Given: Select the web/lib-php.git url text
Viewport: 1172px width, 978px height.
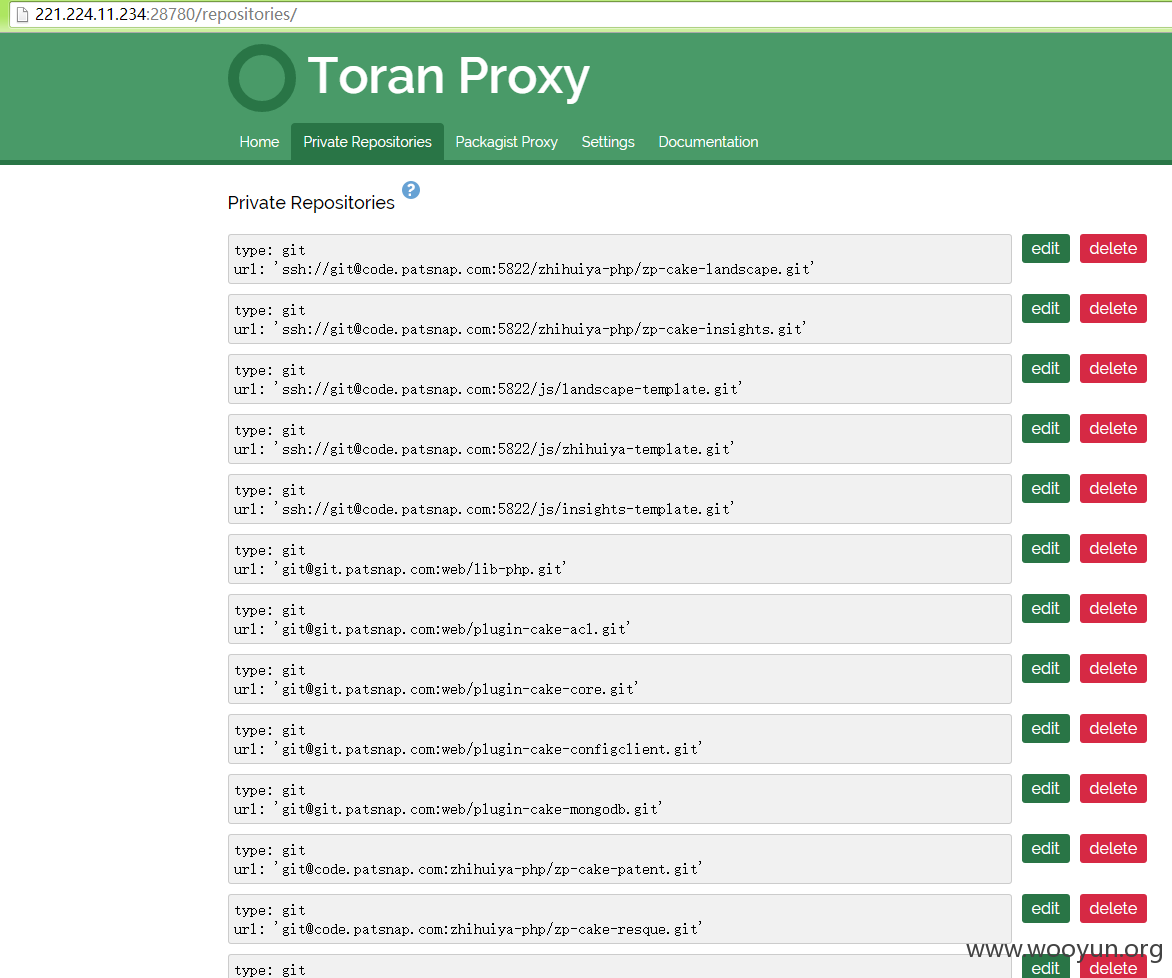Looking at the screenshot, I should (x=400, y=569).
